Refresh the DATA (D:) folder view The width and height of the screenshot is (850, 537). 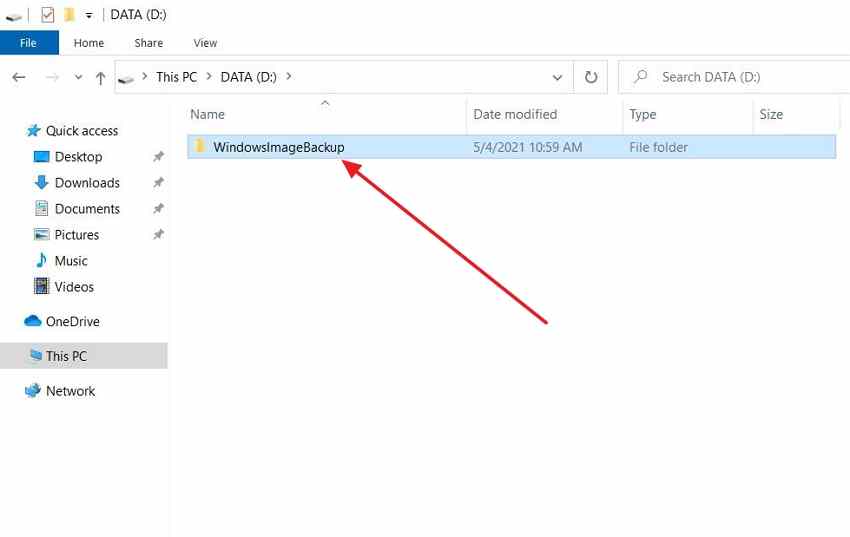coord(591,77)
